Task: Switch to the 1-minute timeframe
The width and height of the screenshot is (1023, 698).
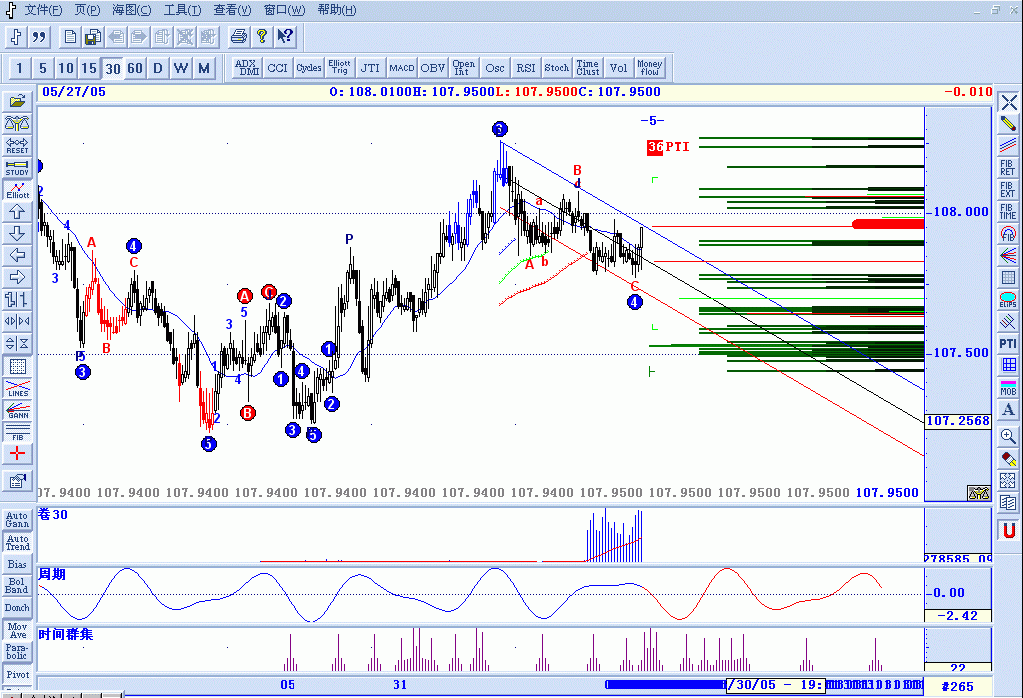Action: tap(20, 68)
